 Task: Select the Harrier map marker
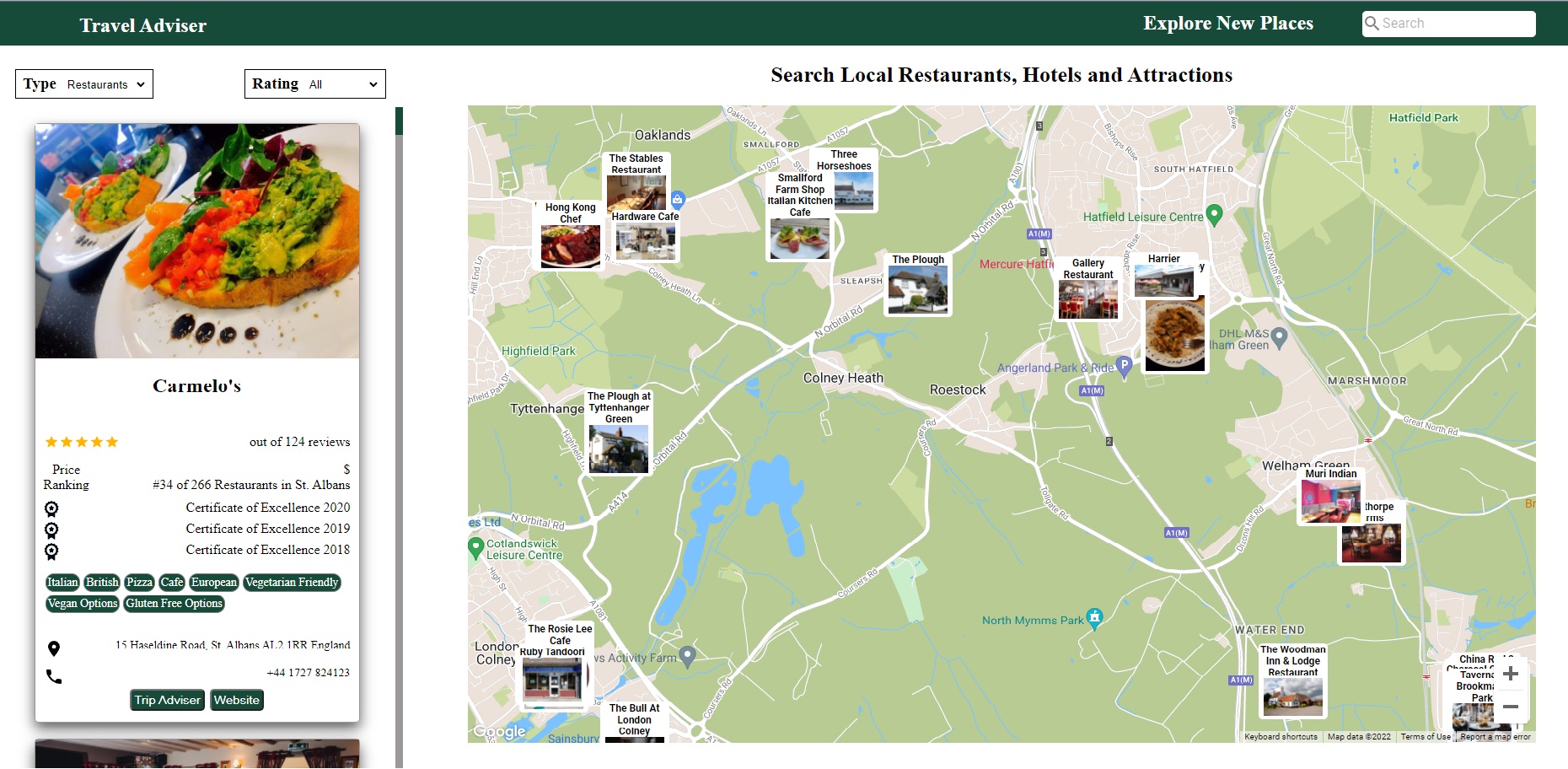1164,275
